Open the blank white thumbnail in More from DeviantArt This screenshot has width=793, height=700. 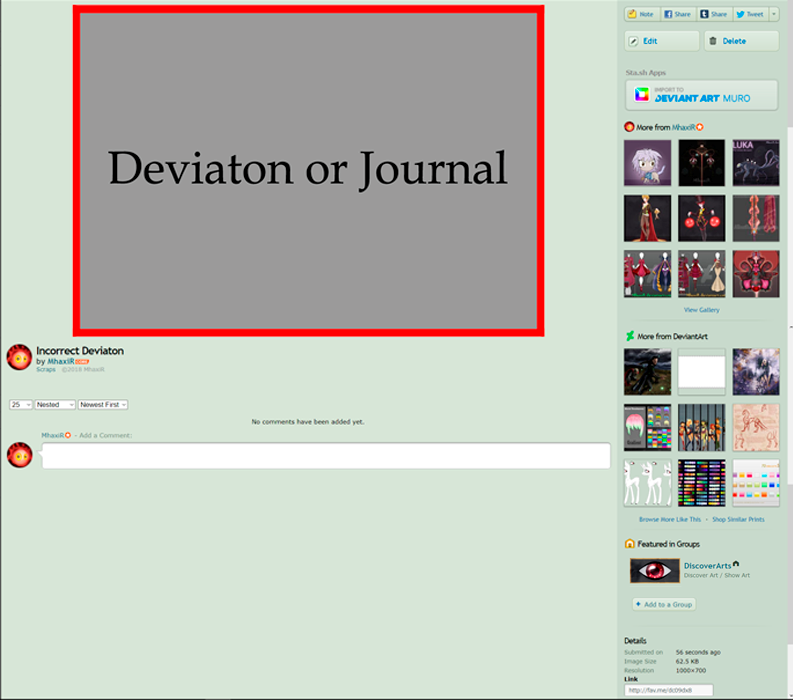pyautogui.click(x=701, y=372)
